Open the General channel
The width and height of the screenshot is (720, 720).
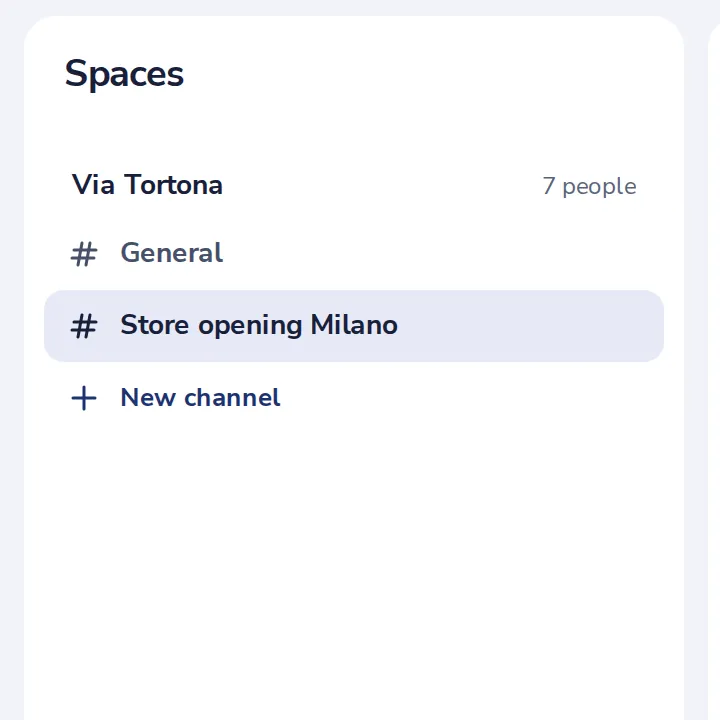pos(354,253)
